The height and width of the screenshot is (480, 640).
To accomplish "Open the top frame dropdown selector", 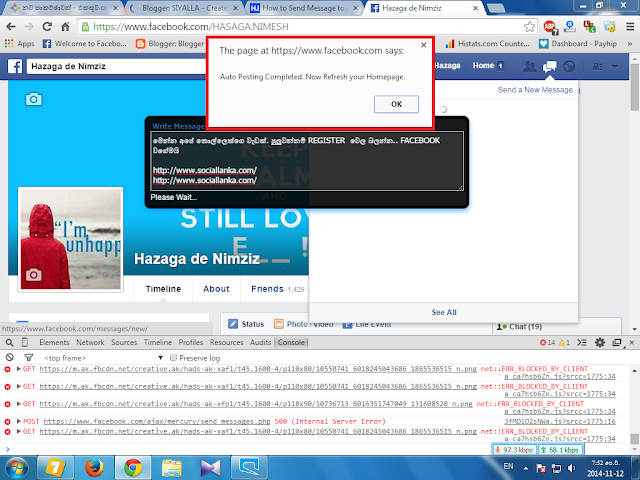I will pos(103,358).
